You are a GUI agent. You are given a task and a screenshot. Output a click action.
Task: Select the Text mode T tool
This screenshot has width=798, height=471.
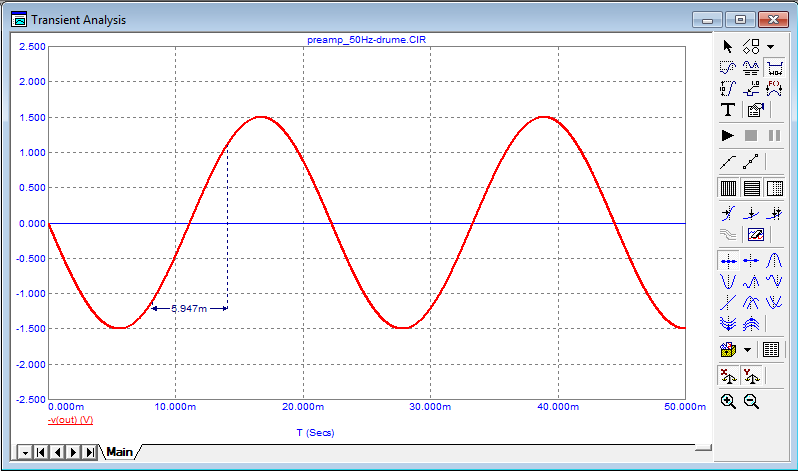tap(728, 109)
